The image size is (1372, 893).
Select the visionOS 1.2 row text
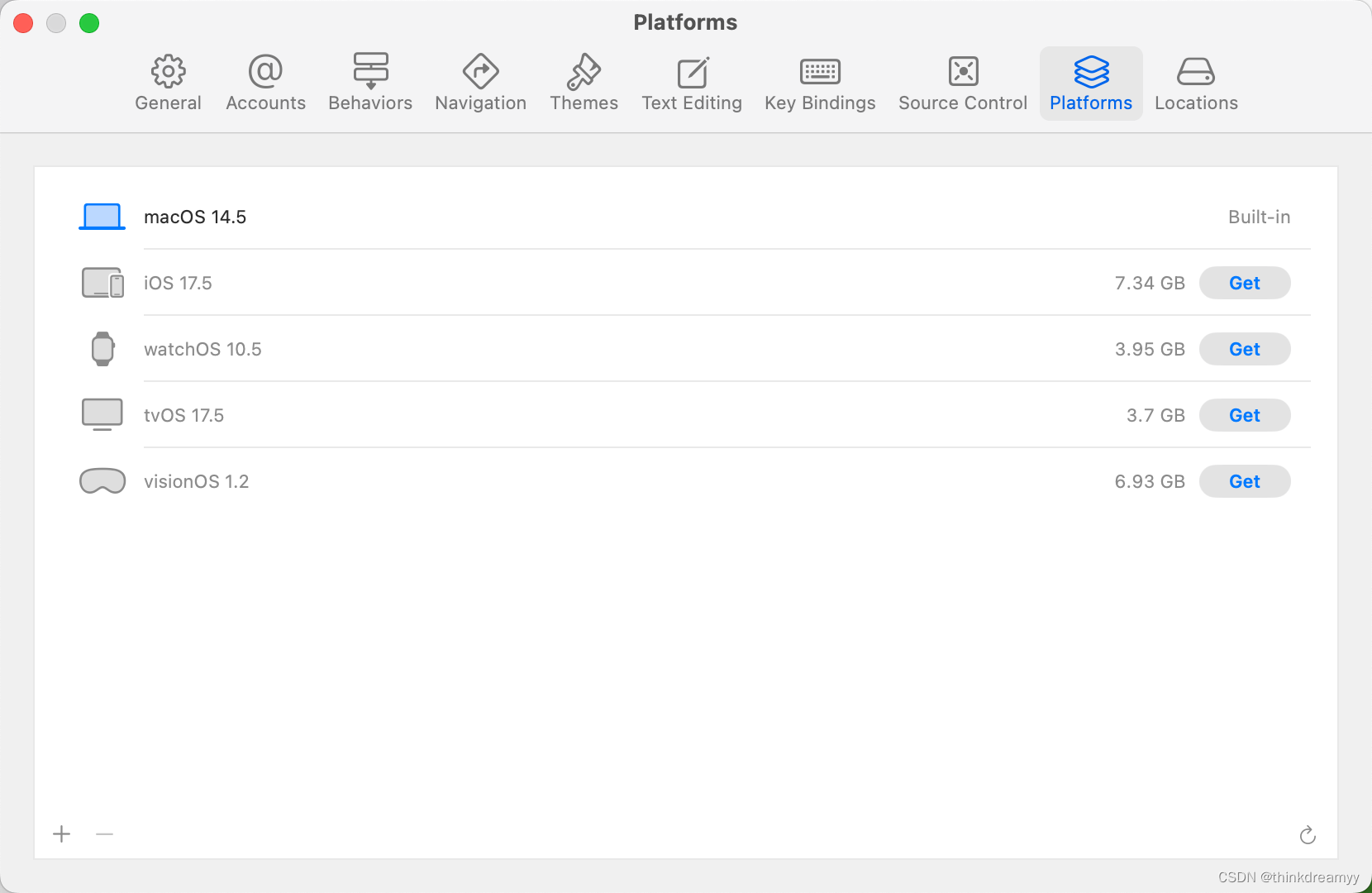pyautogui.click(x=196, y=481)
